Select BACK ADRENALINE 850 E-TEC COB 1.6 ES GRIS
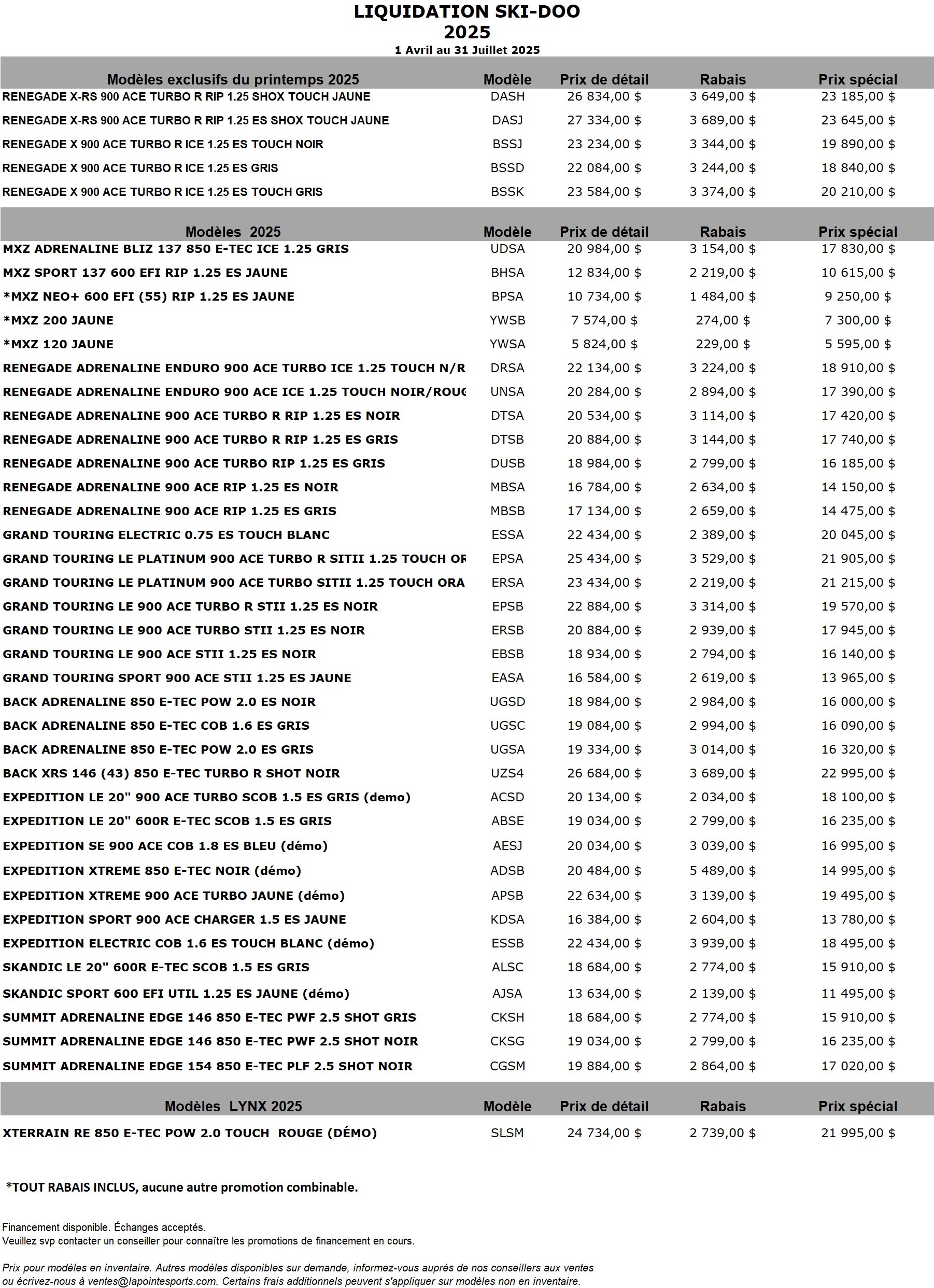 [x=155, y=726]
